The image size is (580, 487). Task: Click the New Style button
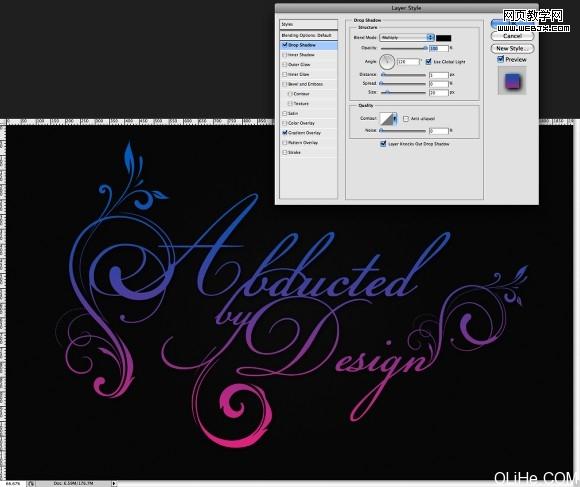[512, 48]
